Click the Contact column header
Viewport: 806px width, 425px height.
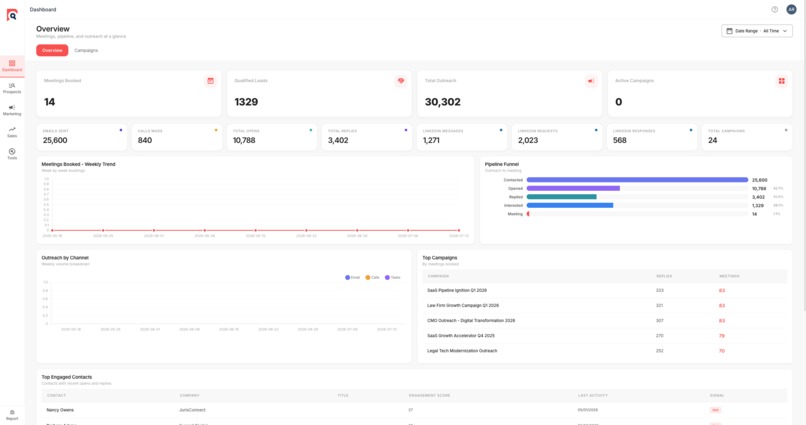pos(56,395)
